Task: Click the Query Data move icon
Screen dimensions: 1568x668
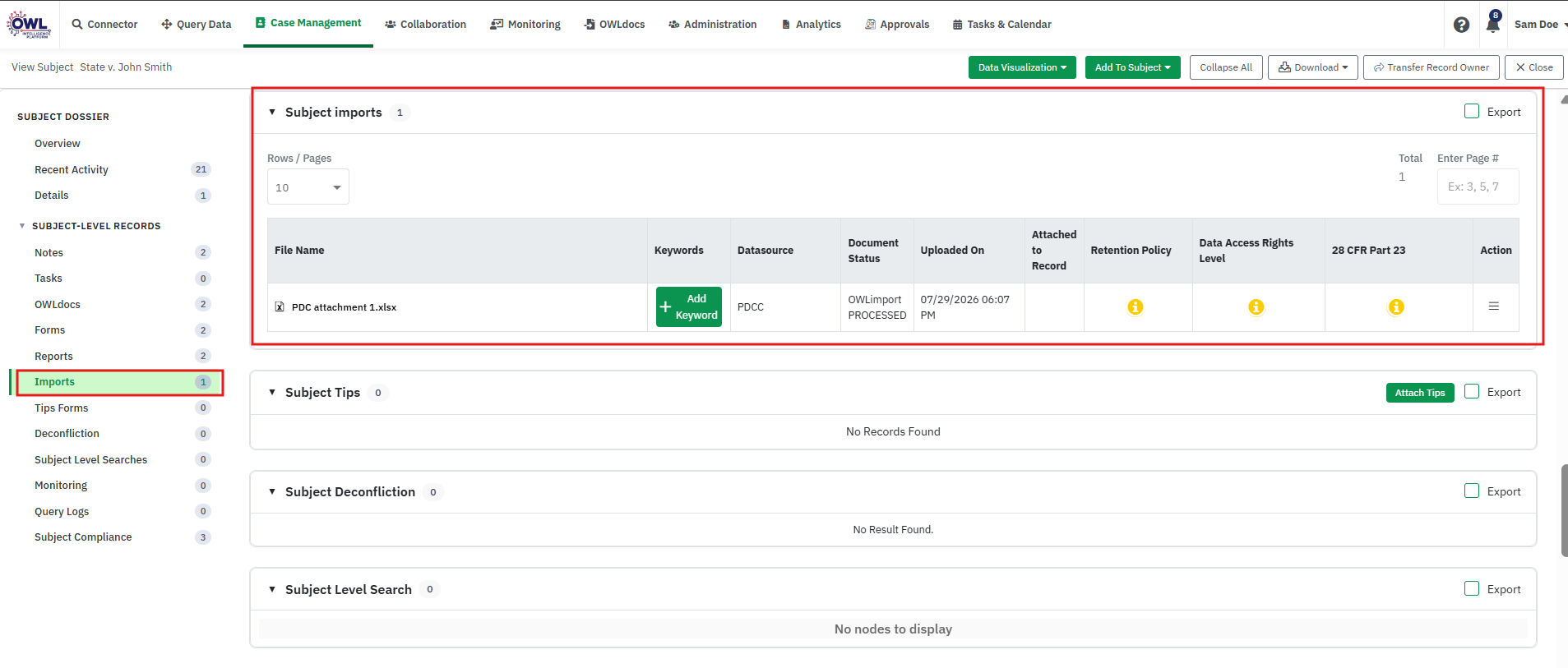Action: [167, 24]
